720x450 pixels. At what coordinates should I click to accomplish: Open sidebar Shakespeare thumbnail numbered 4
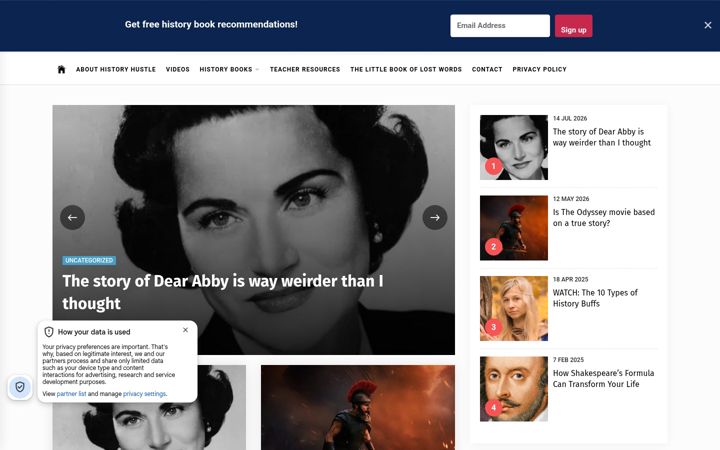click(513, 389)
